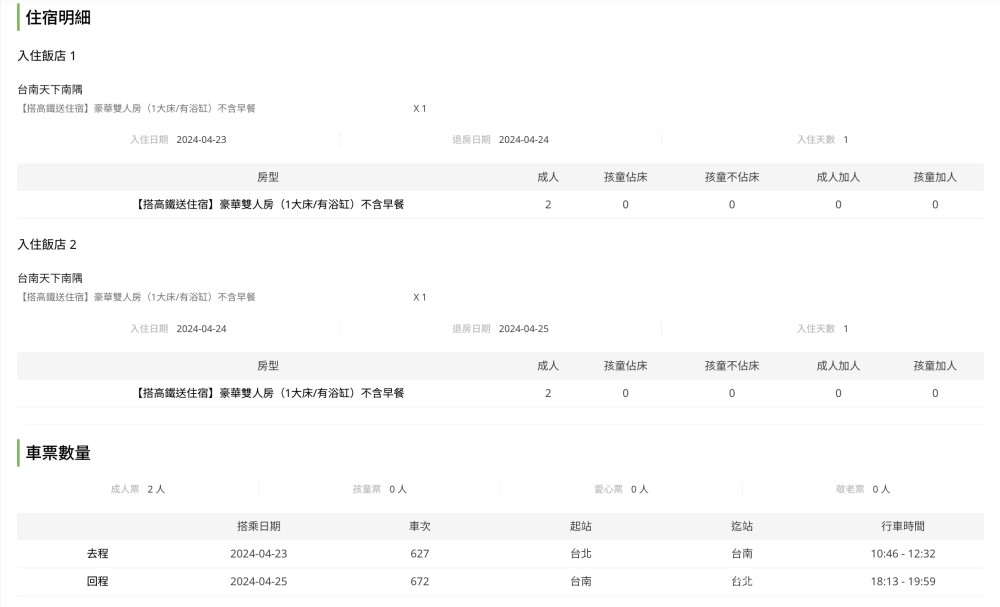
Task: Click 入住天數 value for hotel 2
Action: click(846, 328)
